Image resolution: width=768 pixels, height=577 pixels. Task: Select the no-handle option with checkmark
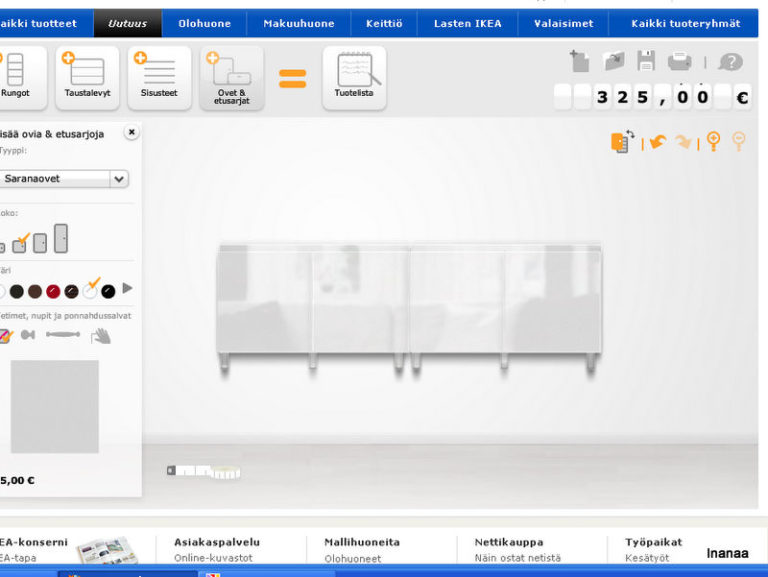pos(6,336)
